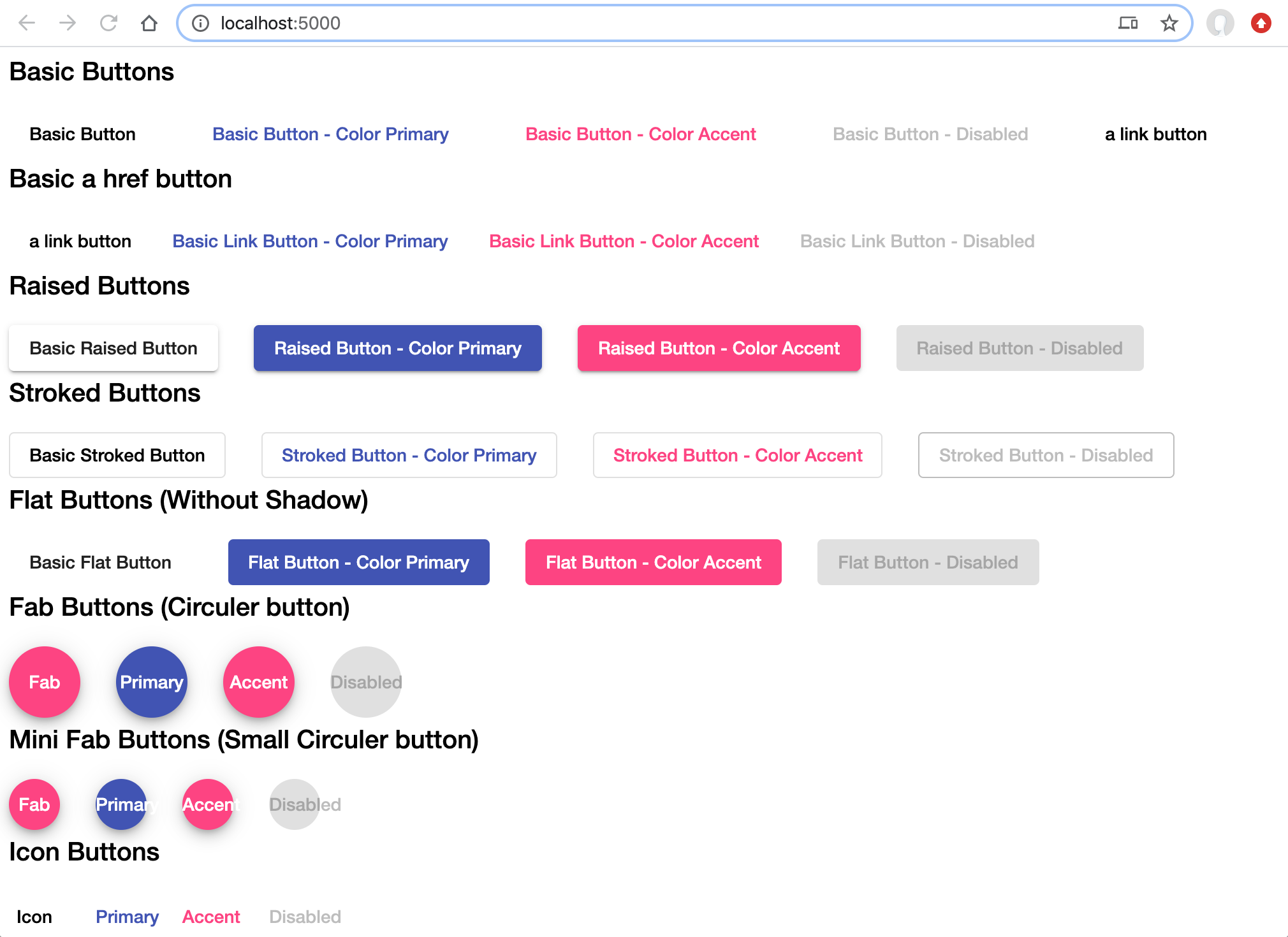
Task: Click the Fab Disabled circular button
Action: coord(365,681)
